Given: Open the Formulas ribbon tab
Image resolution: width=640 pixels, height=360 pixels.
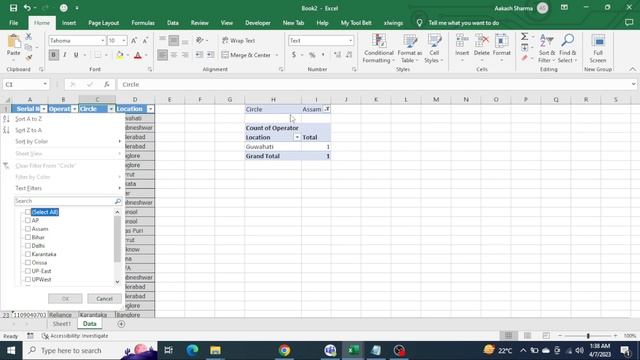Looking at the screenshot, I should [x=143, y=23].
